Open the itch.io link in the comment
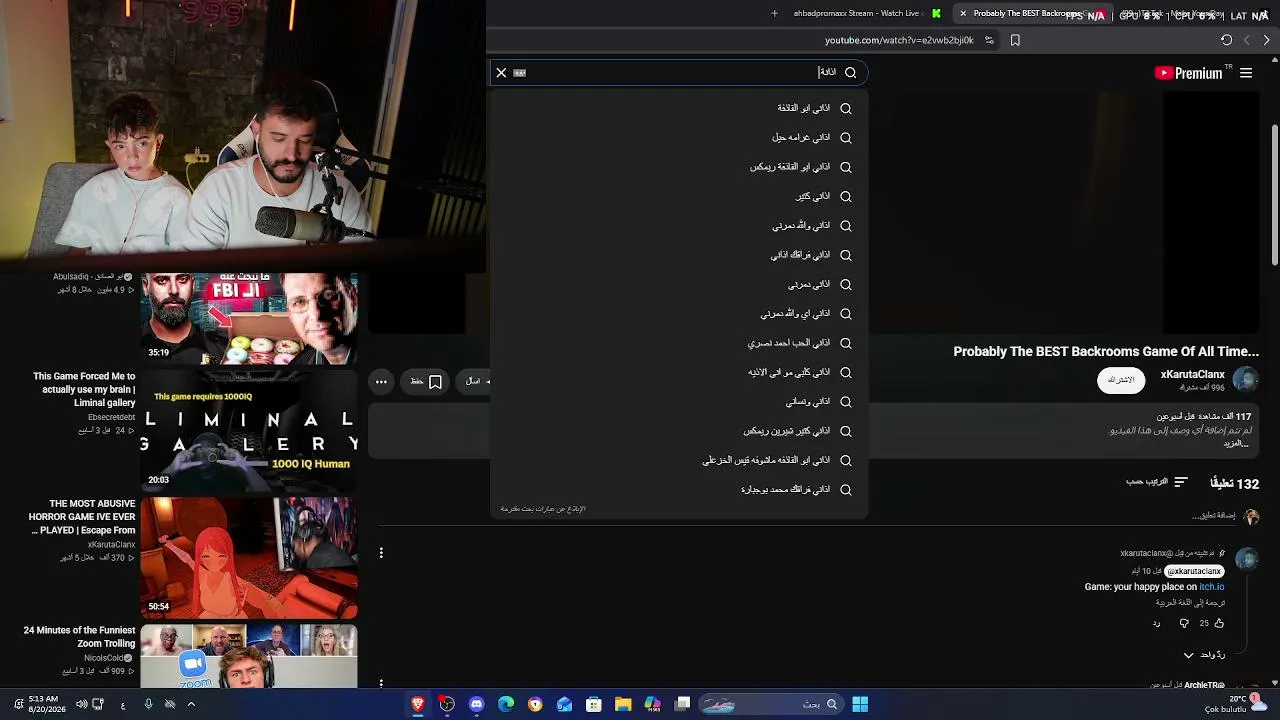 (1211, 587)
